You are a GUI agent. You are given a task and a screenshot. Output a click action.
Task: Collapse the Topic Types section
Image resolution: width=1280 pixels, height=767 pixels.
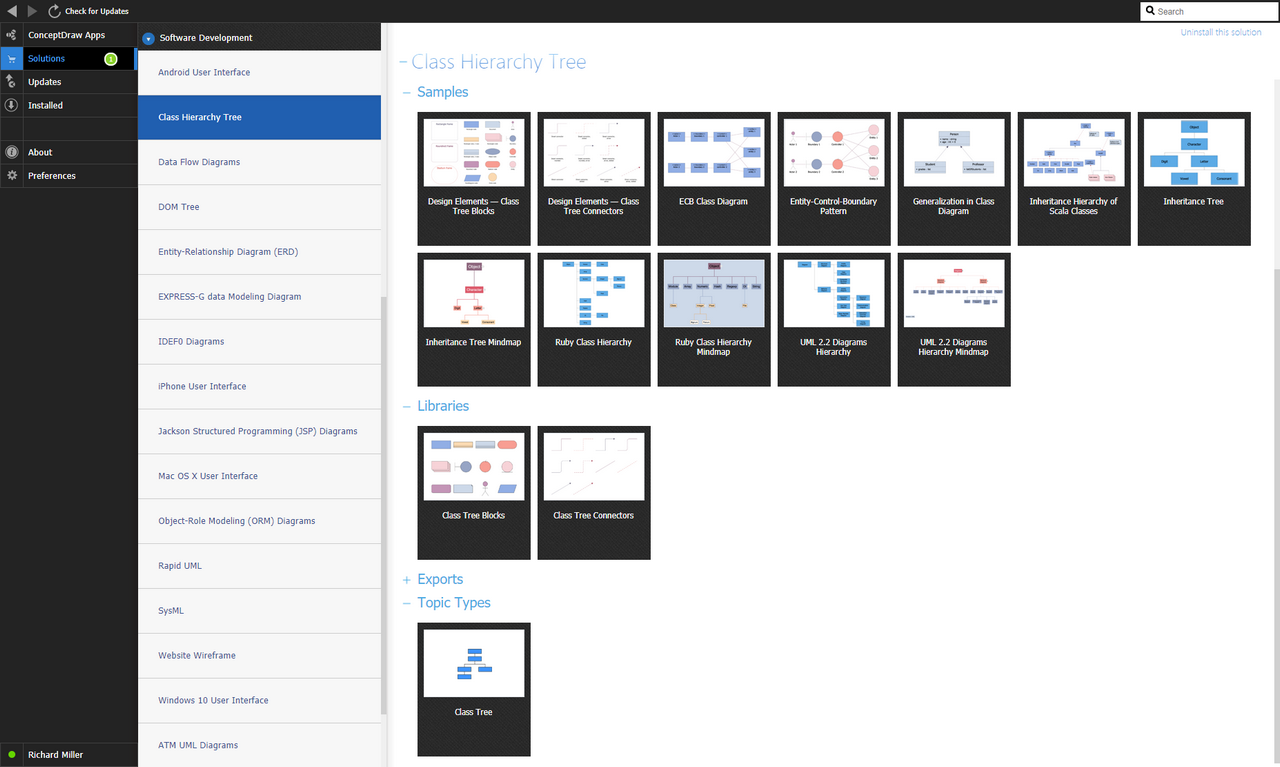pos(407,603)
